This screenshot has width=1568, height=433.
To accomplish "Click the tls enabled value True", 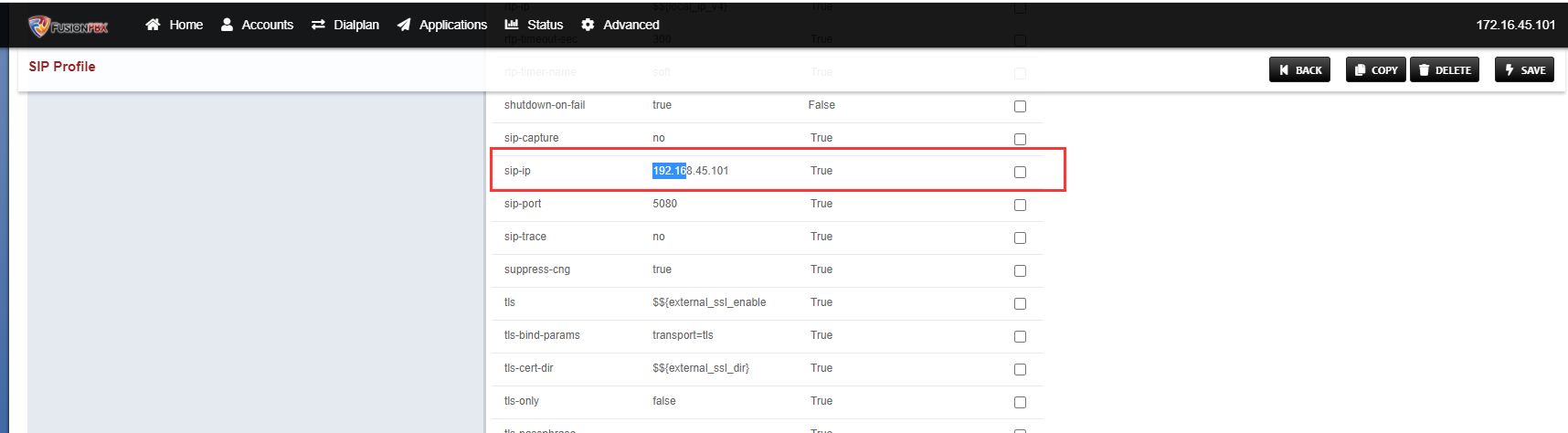I will [x=821, y=302].
